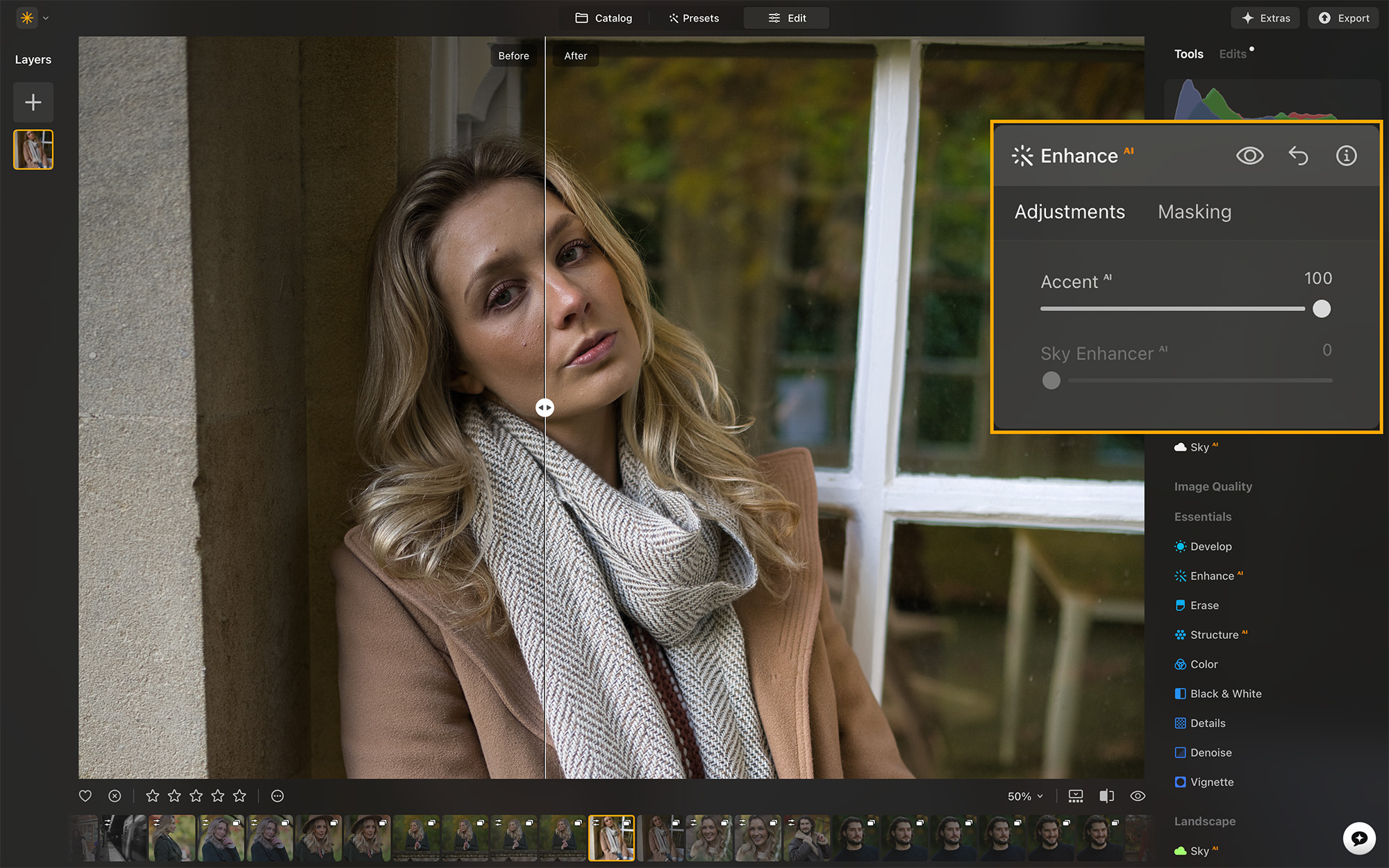Open the 50% zoom dropdown

[1025, 796]
